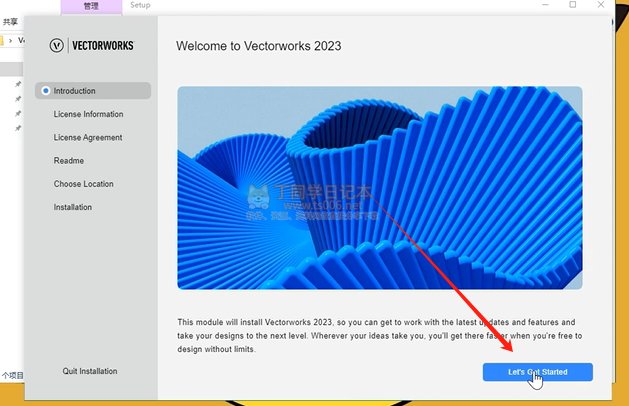Image resolution: width=629 pixels, height=406 pixels.
Task: Close the Setup window
Action: 601,5
